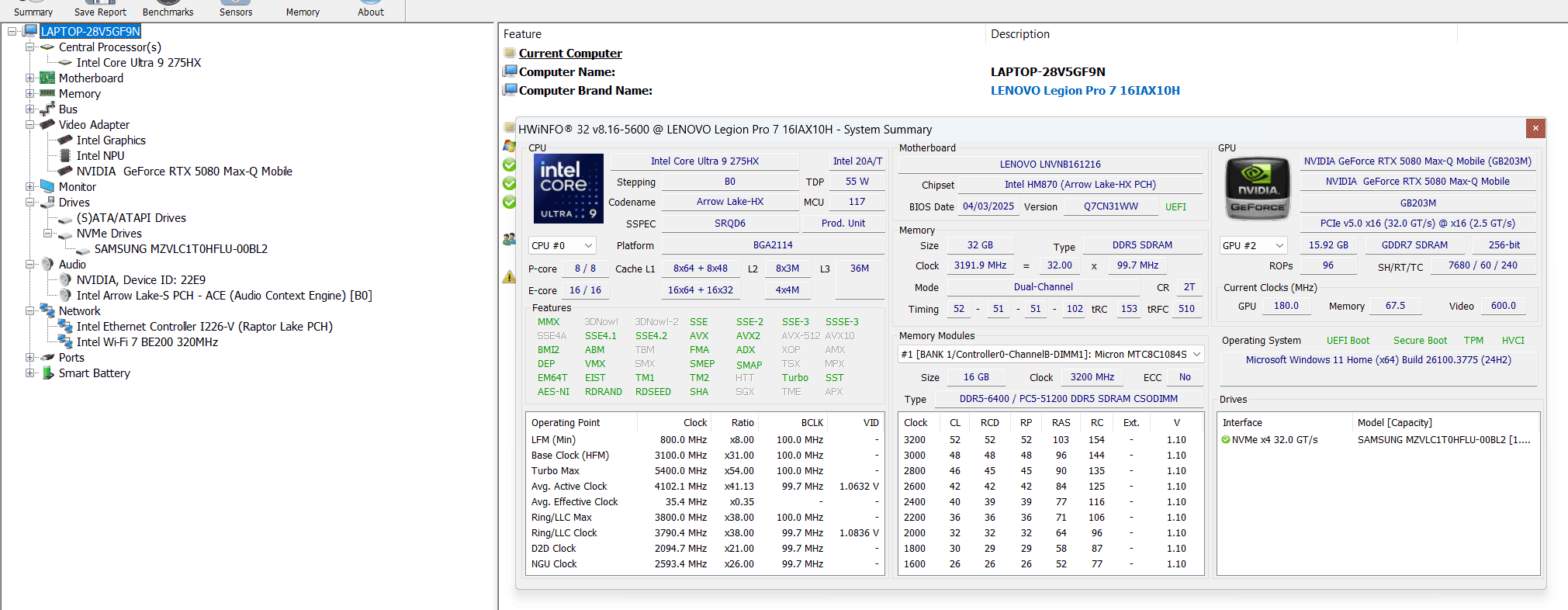Click the drive icon next to Drives
This screenshot has height=610, width=1568.
point(47,202)
